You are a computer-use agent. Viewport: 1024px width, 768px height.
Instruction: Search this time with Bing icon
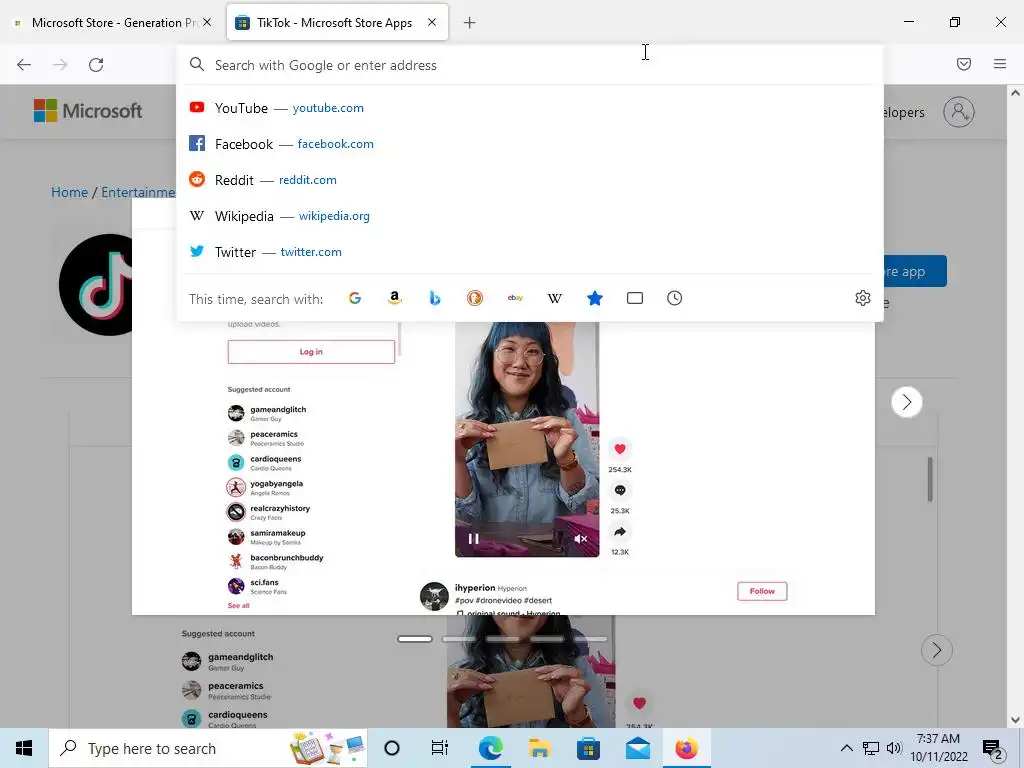[x=435, y=298]
